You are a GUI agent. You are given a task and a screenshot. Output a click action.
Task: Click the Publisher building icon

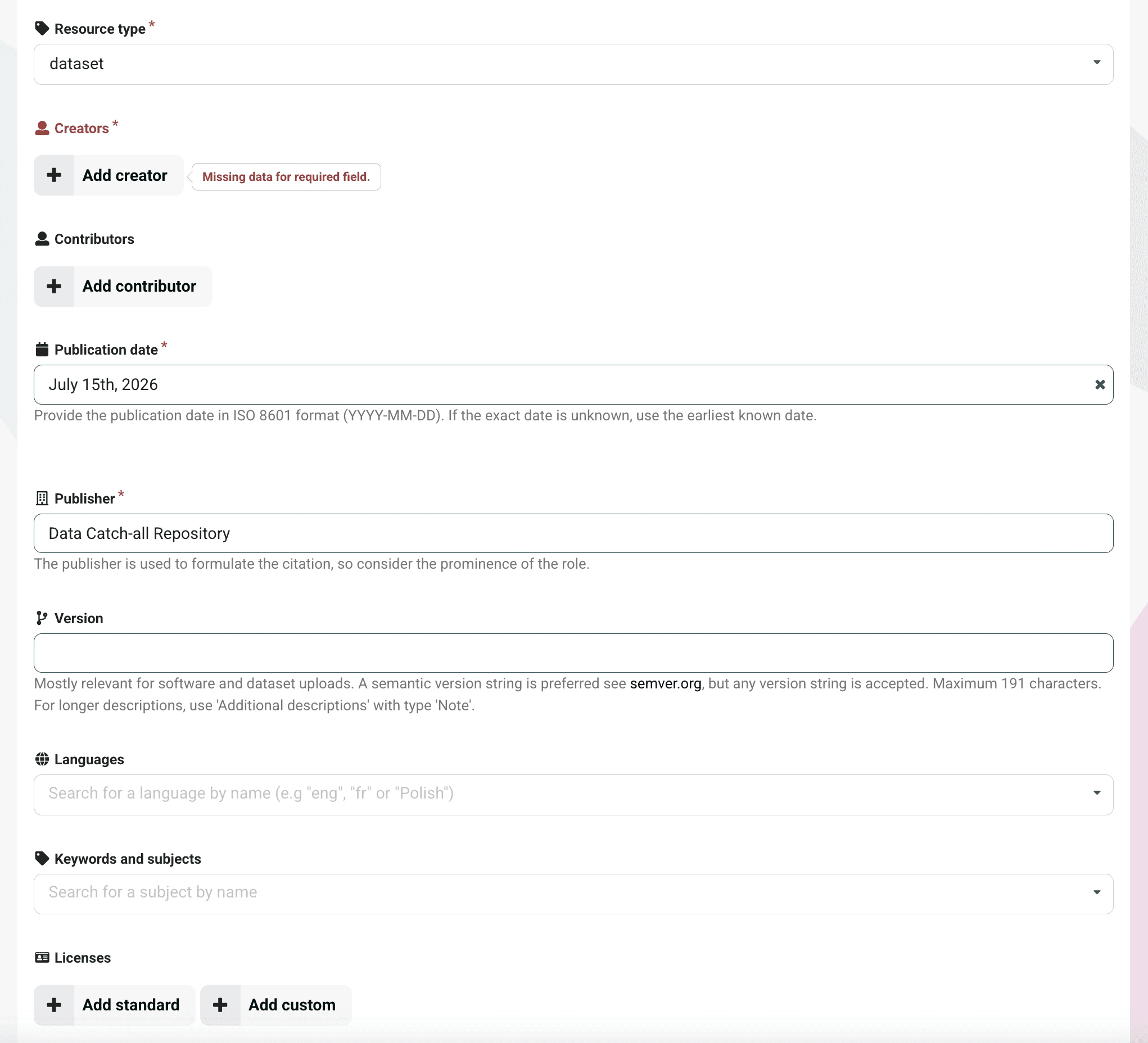(x=42, y=498)
